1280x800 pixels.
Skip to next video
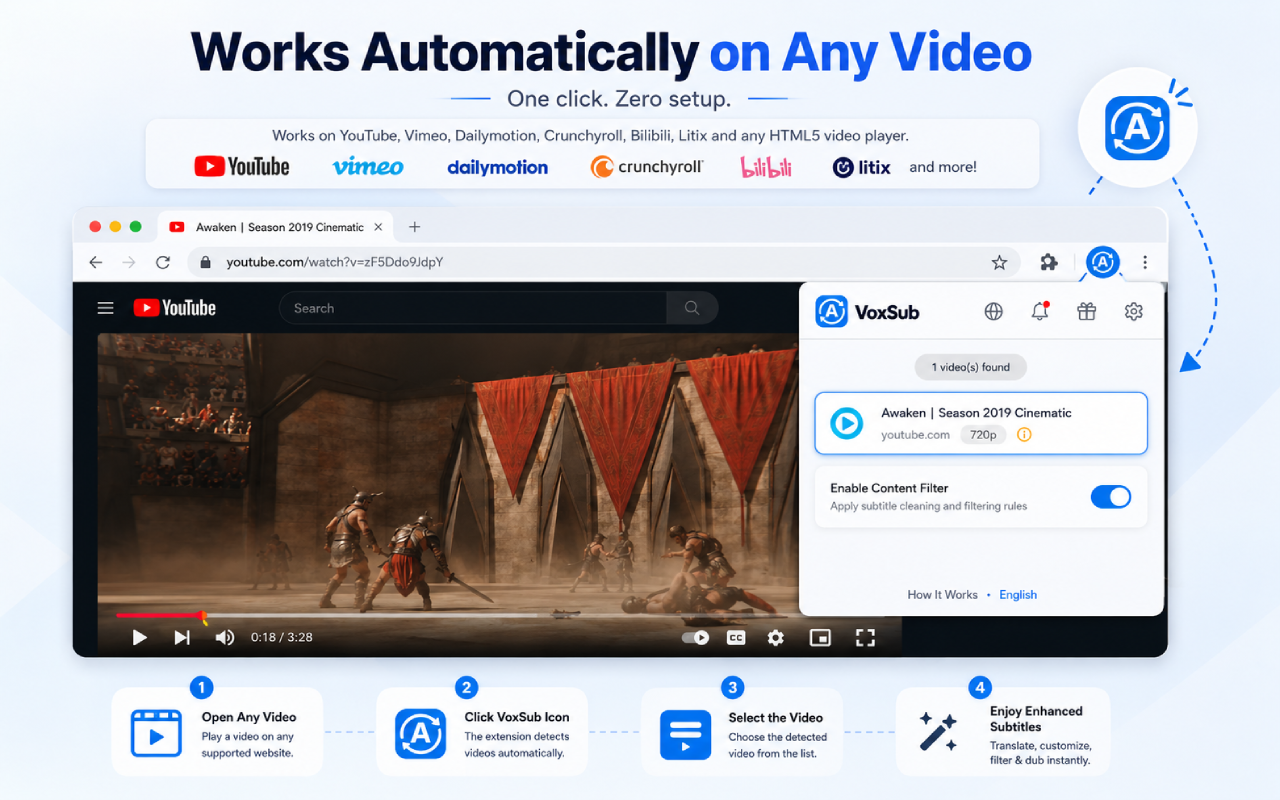click(182, 637)
